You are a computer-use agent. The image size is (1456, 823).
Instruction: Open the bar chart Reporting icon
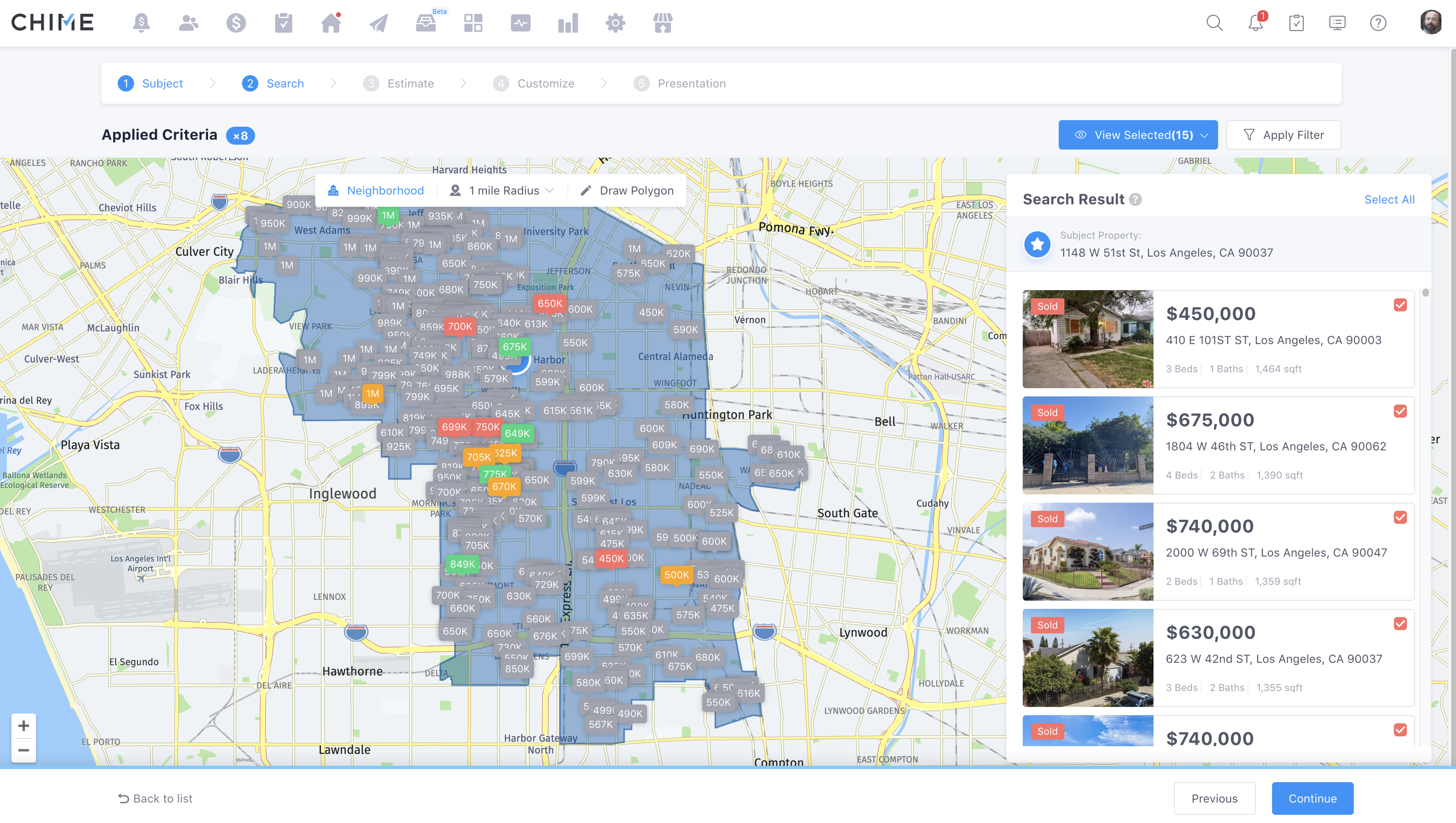pos(568,23)
